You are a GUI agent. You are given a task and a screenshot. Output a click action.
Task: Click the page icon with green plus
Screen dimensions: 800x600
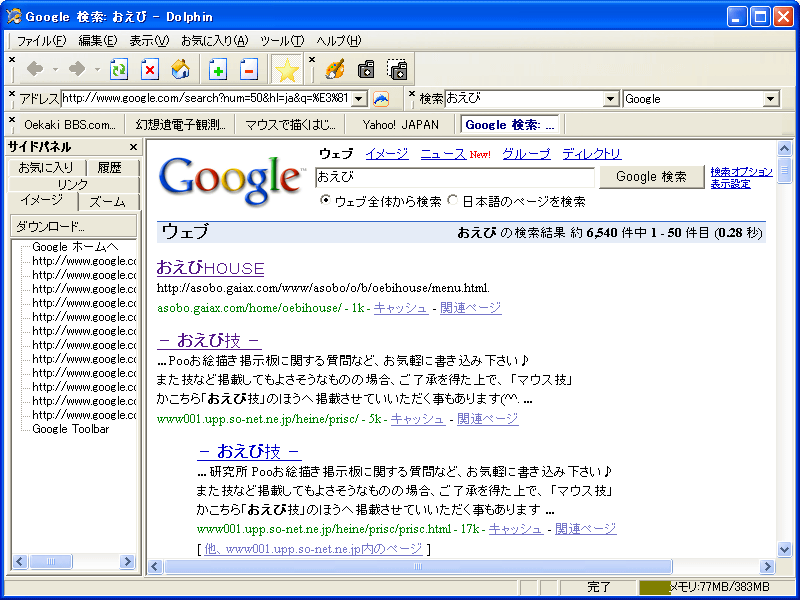218,69
